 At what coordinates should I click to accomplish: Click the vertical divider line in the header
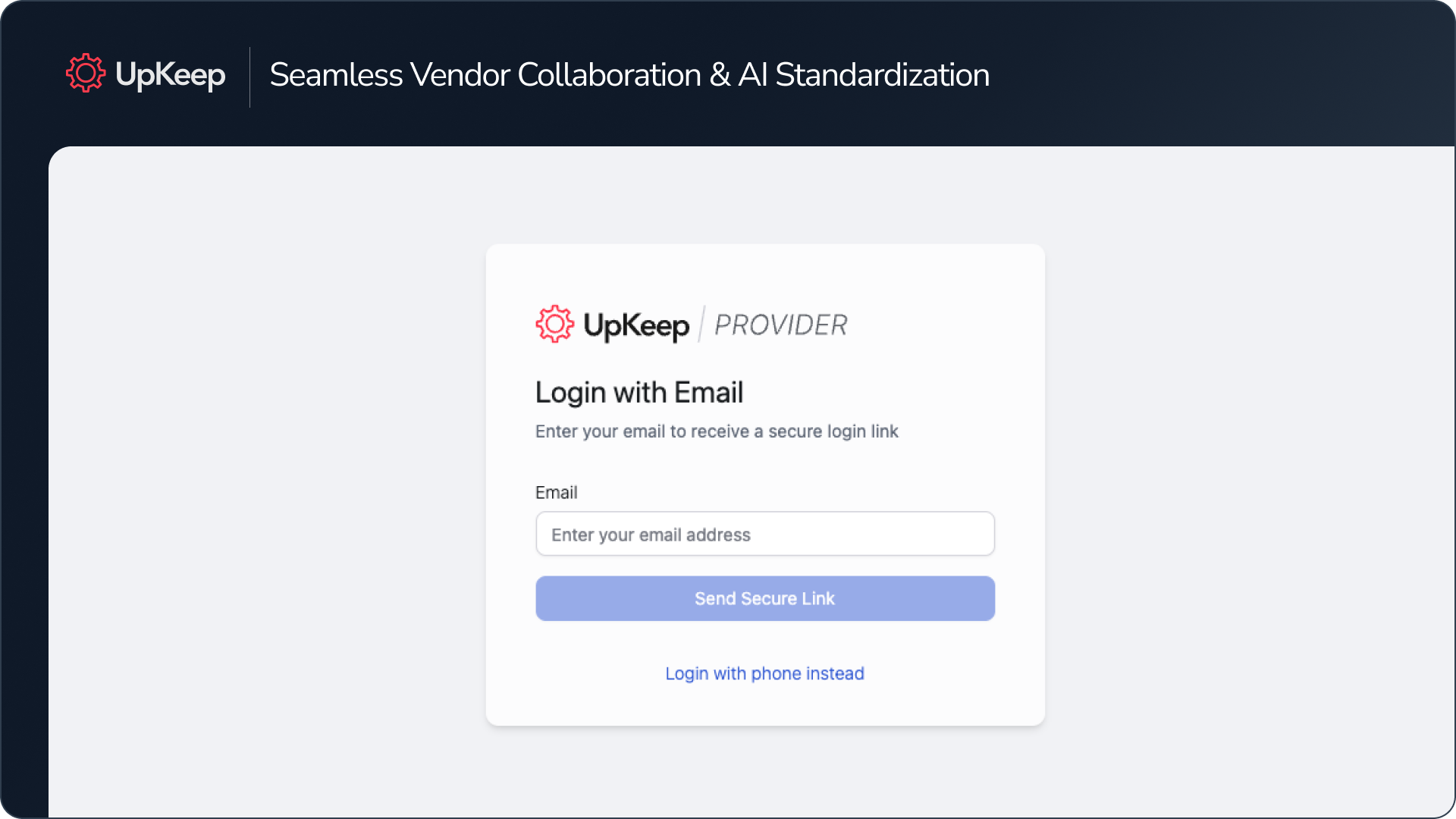249,76
